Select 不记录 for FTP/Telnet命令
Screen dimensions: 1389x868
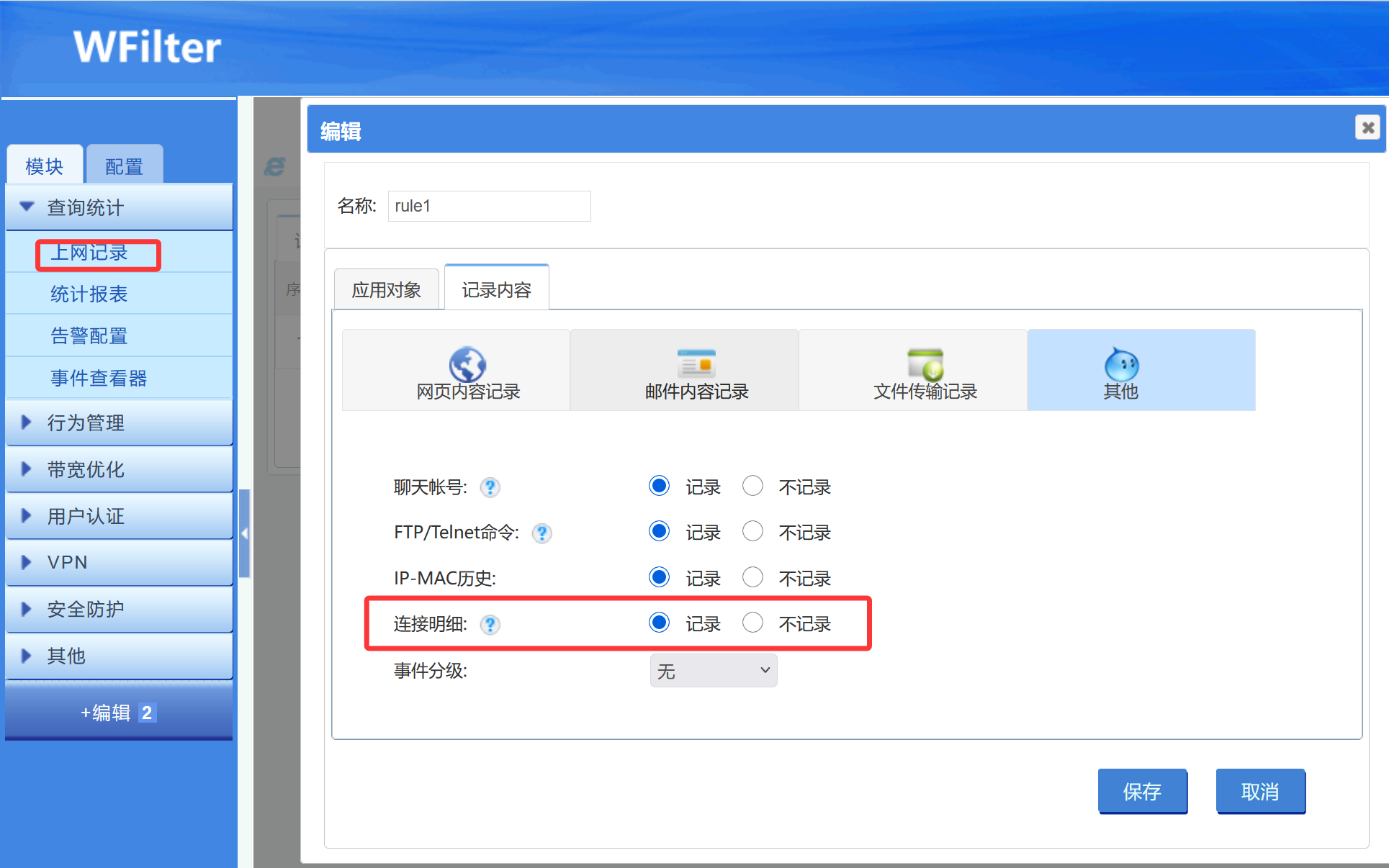pyautogui.click(x=752, y=531)
